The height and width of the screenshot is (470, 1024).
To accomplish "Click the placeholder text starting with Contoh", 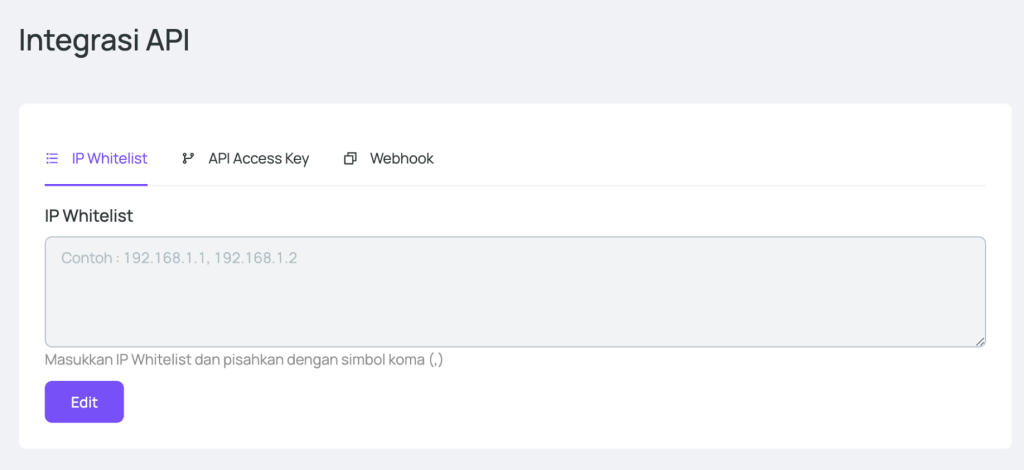I will click(x=179, y=258).
